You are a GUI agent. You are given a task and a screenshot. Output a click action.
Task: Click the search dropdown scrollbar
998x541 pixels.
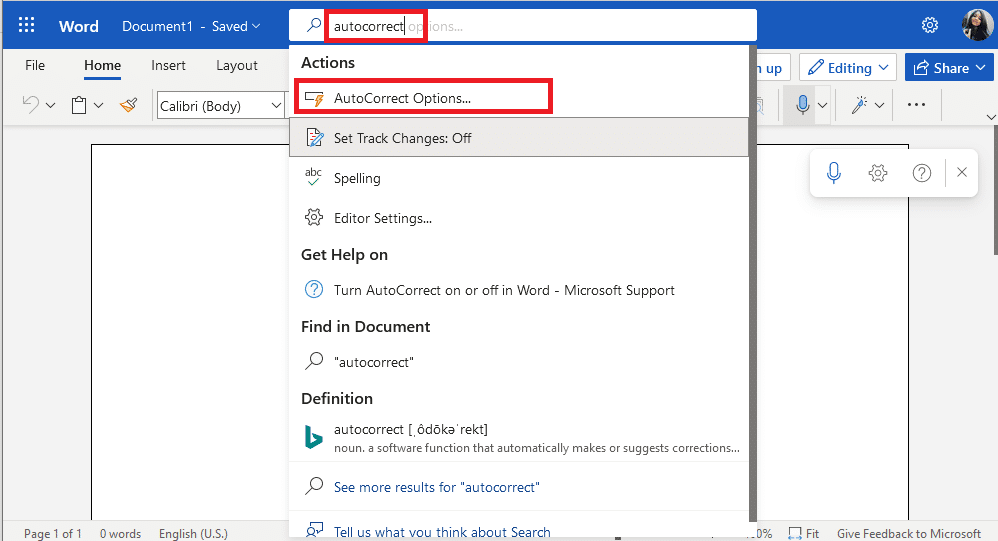pos(753,283)
